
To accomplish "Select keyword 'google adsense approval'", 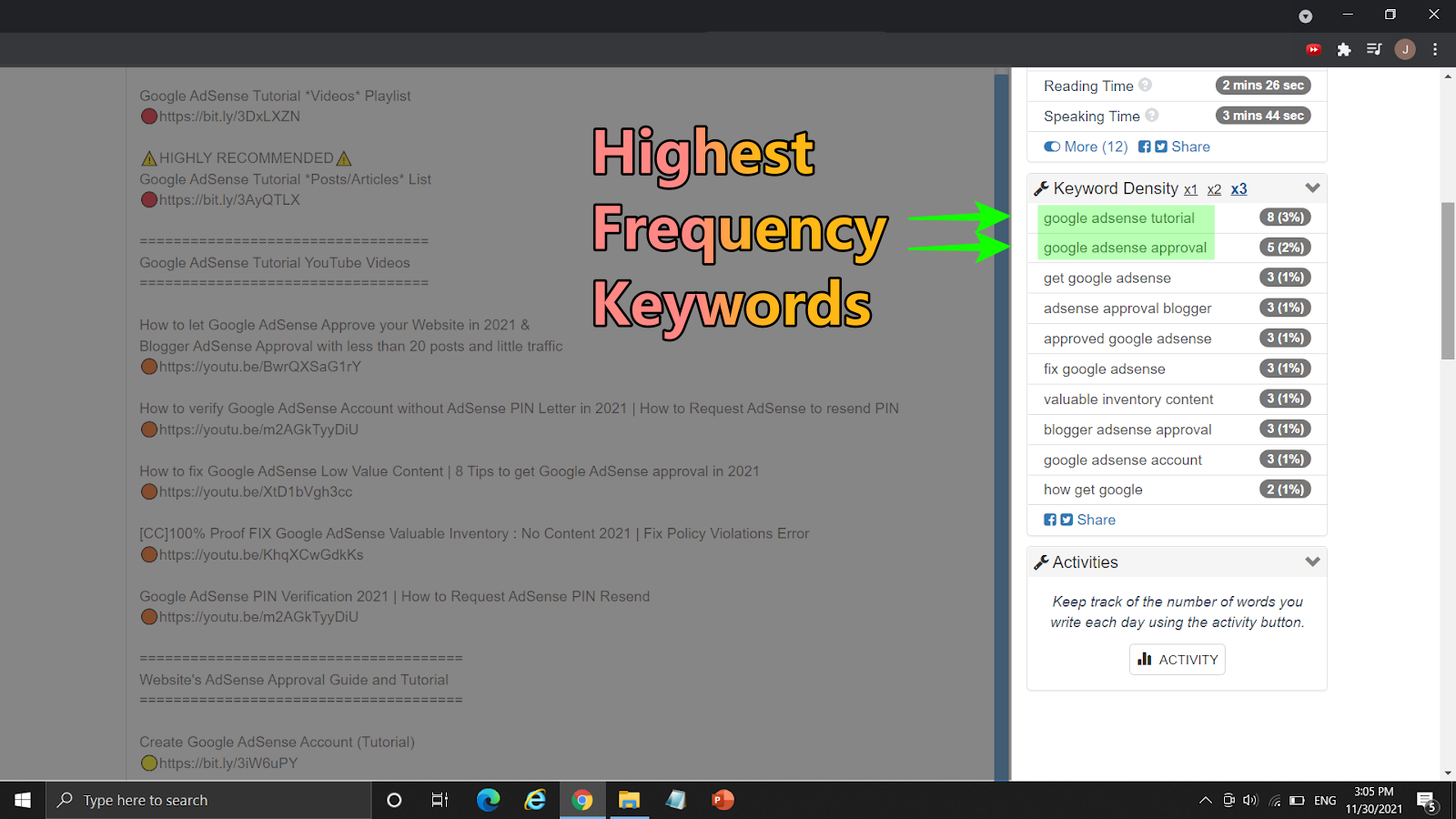I will [x=1125, y=248].
